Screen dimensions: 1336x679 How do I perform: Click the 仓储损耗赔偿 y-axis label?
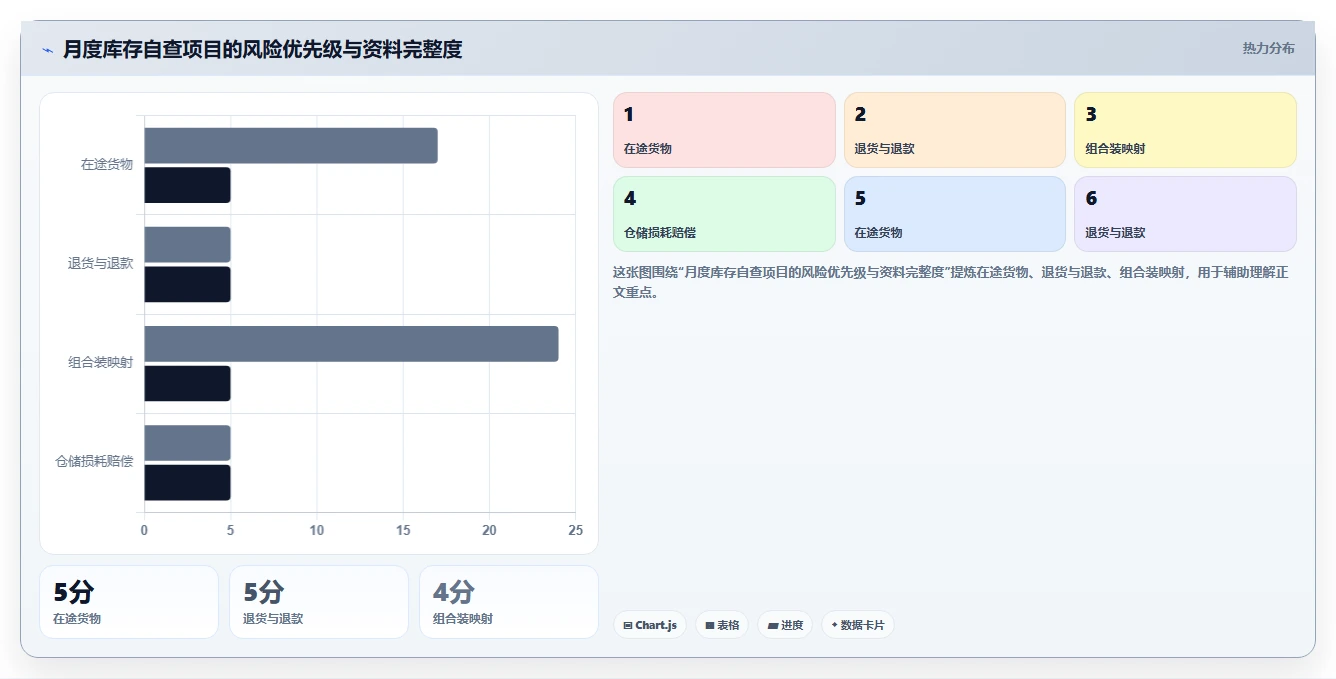[x=94, y=462]
